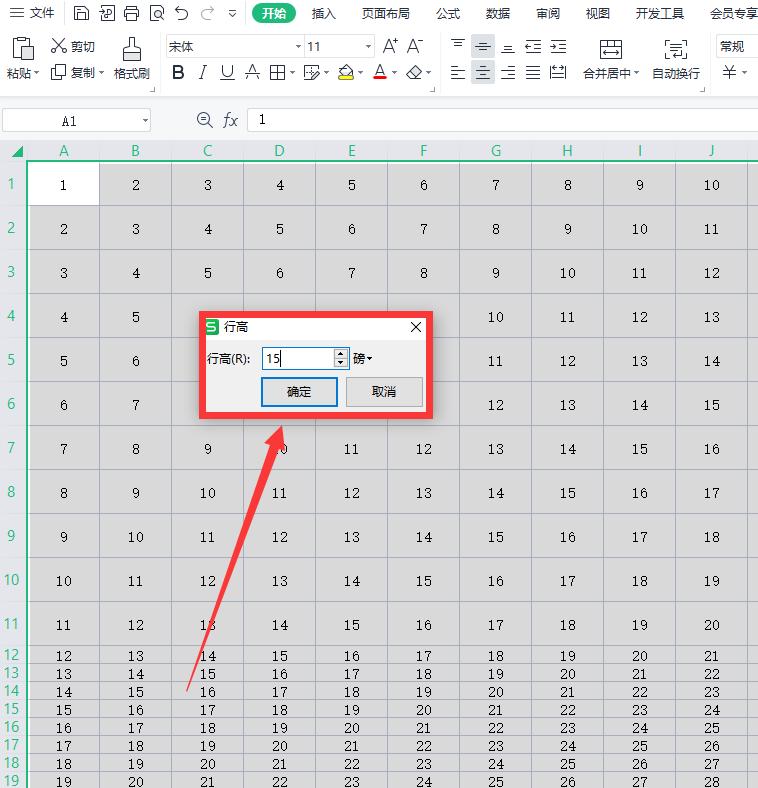Toggle Italic formatting
This screenshot has width=758, height=788.
click(x=202, y=73)
